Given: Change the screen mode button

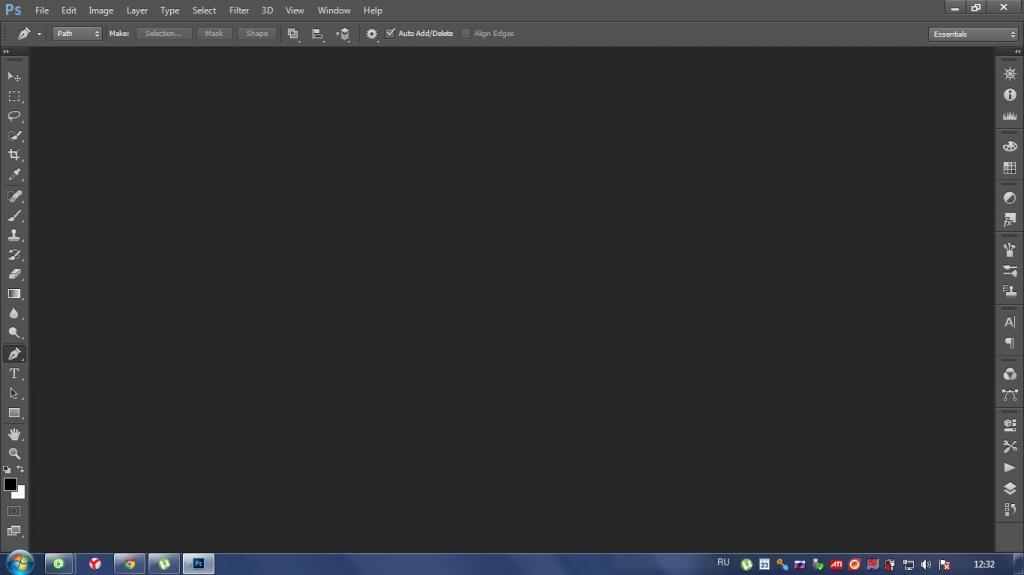Looking at the screenshot, I should click(x=14, y=531).
